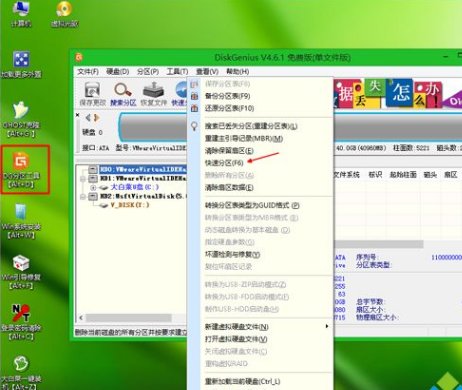Viewport: 462px width, 390px height.
Task: Choose 清除扇区数据(E) menu entry
Action: coord(229,187)
